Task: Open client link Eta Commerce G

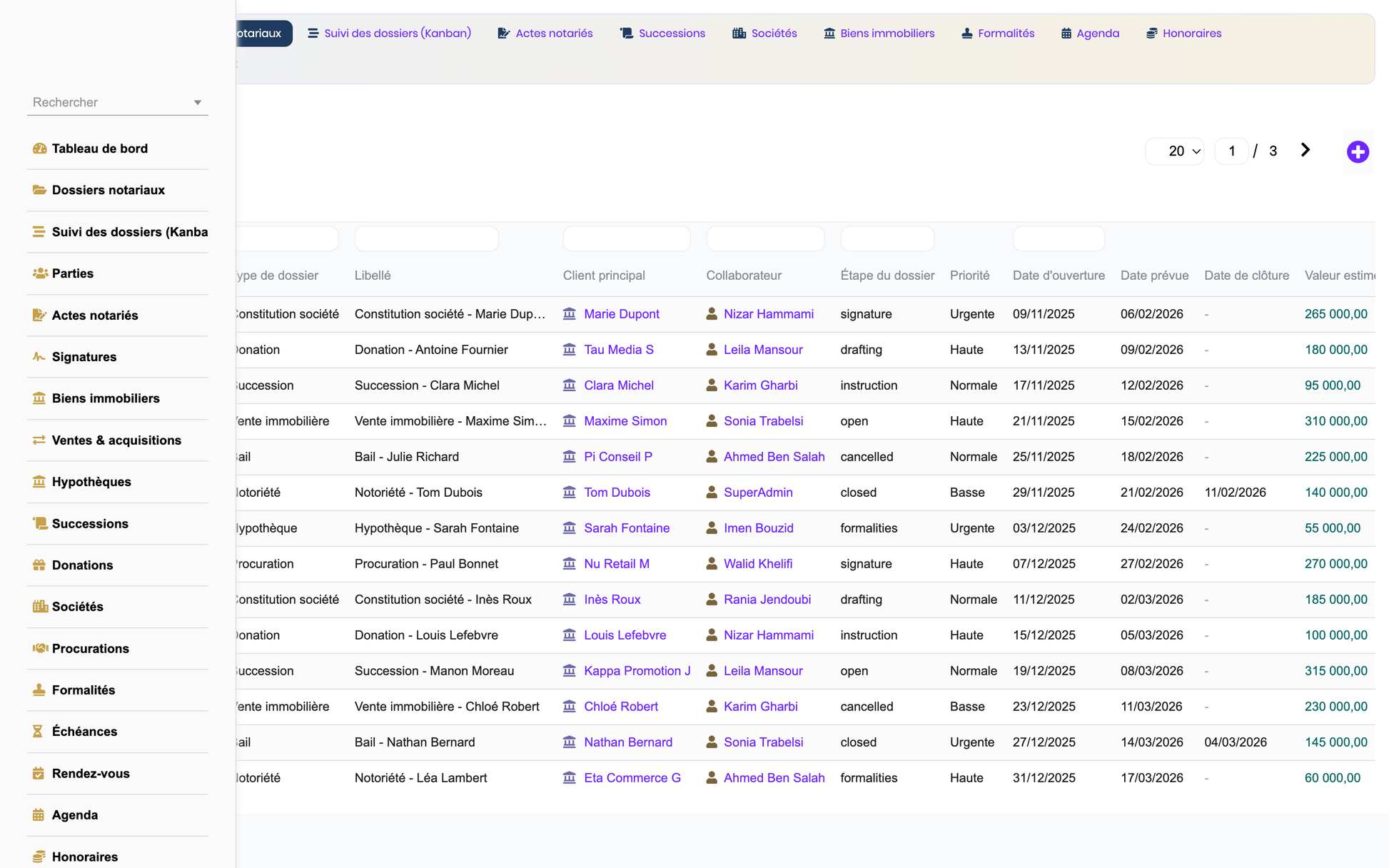Action: [632, 777]
